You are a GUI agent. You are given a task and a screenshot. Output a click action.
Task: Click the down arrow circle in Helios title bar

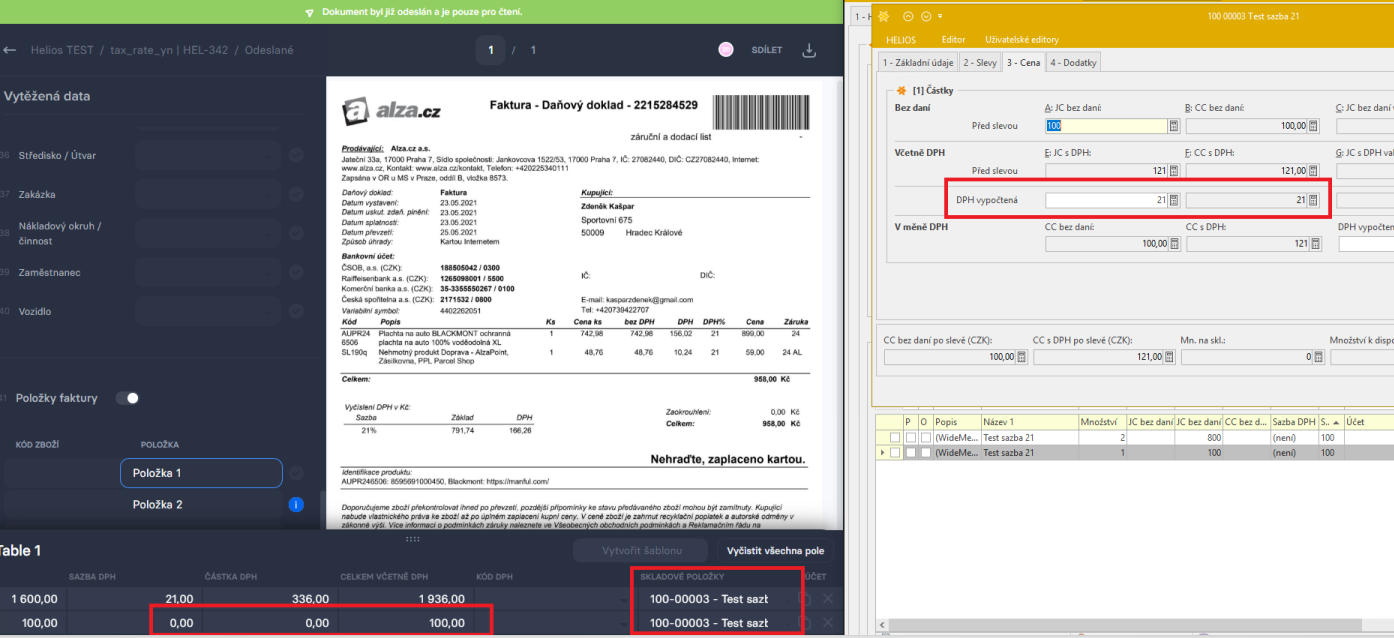click(926, 16)
